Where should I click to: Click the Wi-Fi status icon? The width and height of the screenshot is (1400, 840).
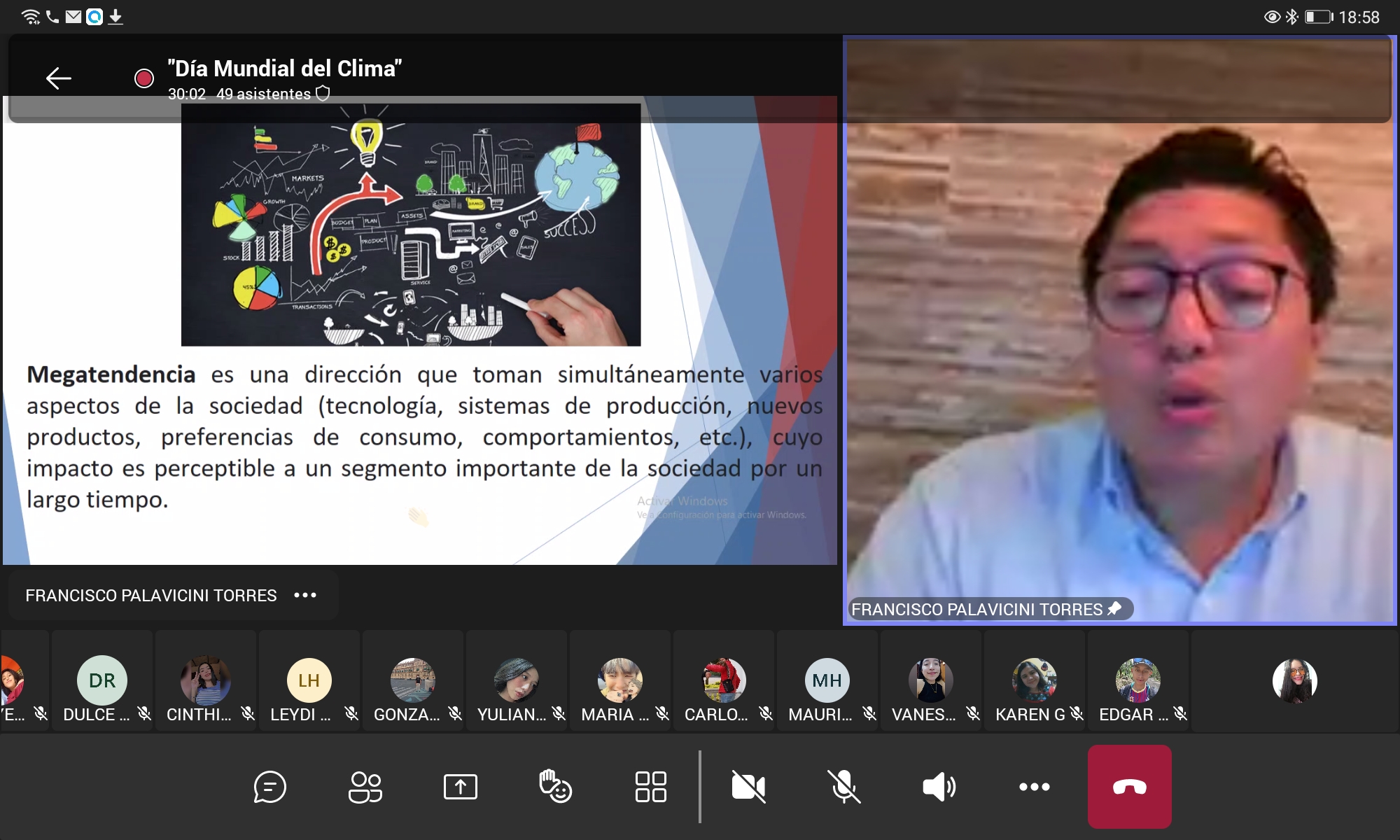(x=31, y=17)
